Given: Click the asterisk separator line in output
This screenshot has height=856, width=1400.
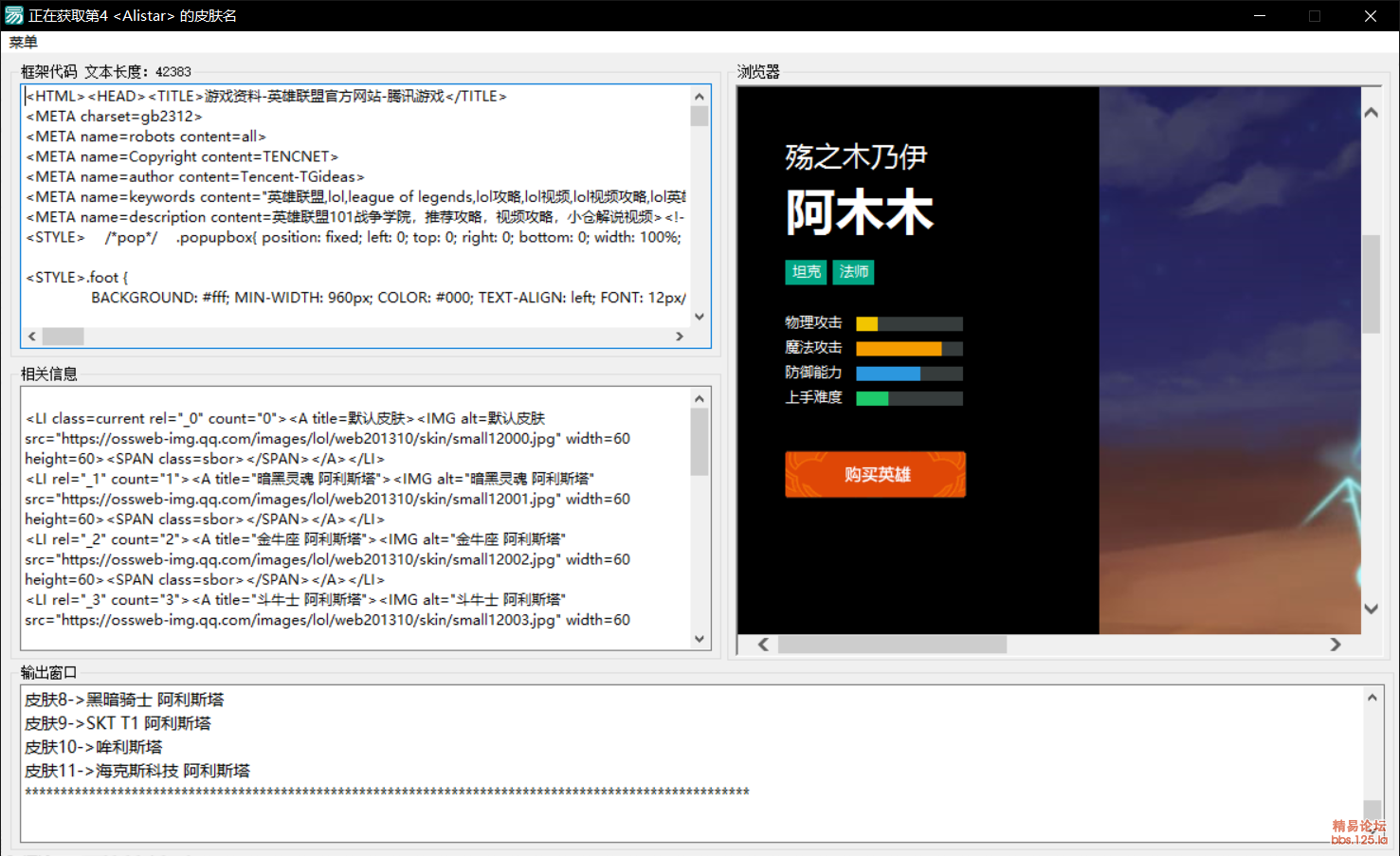Looking at the screenshot, I should [x=387, y=792].
